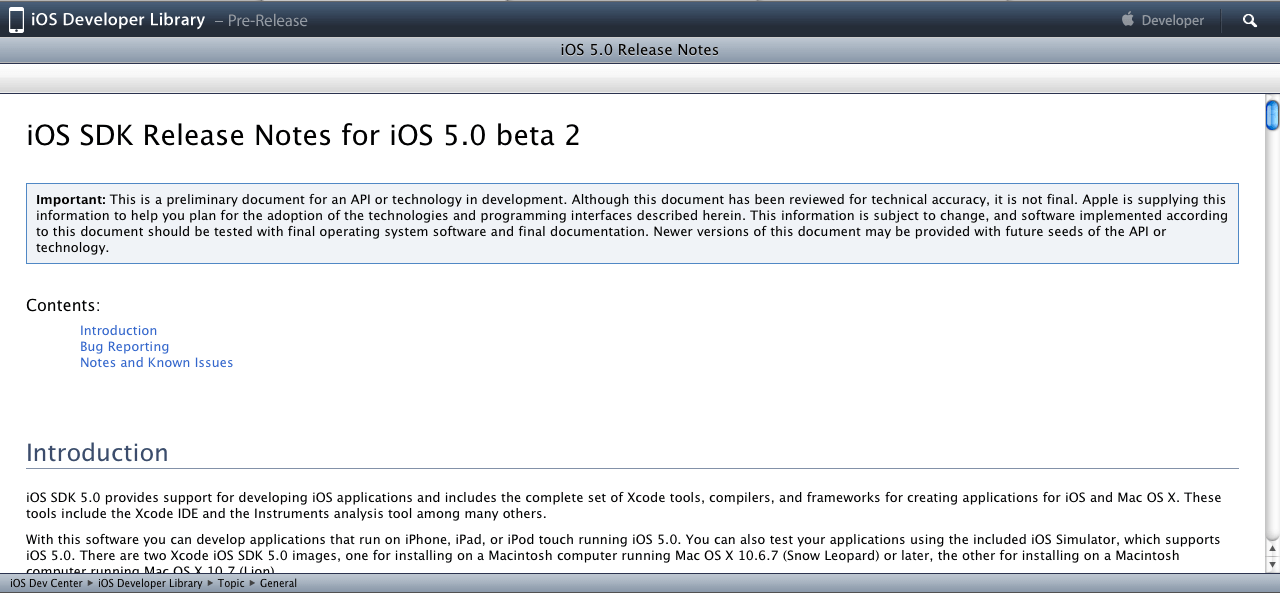1280x593 pixels.
Task: Click the iOS SDK Release Notes main heading
Action: click(x=303, y=135)
